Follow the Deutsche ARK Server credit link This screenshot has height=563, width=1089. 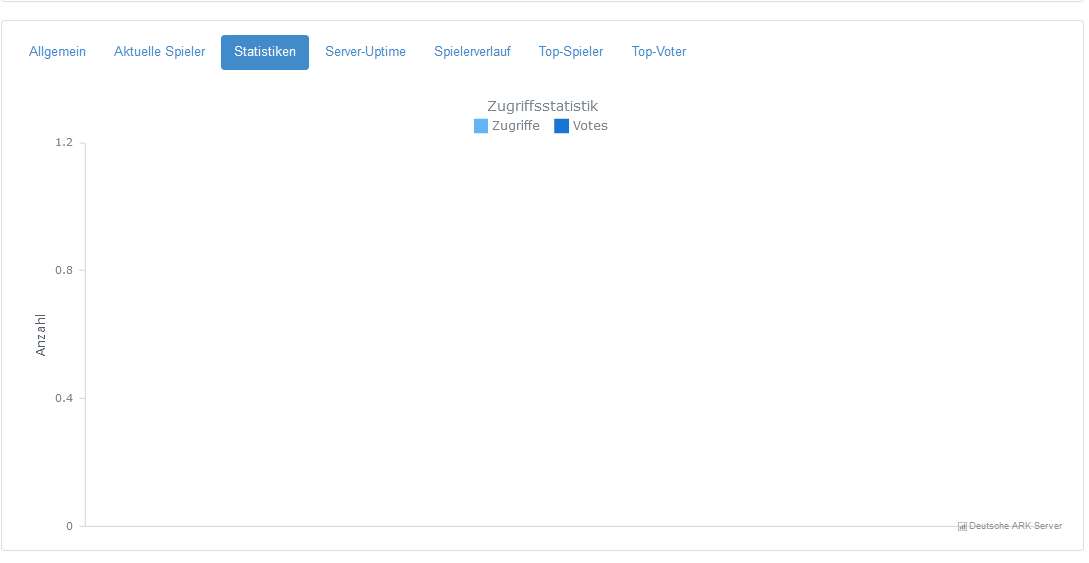tap(1015, 526)
